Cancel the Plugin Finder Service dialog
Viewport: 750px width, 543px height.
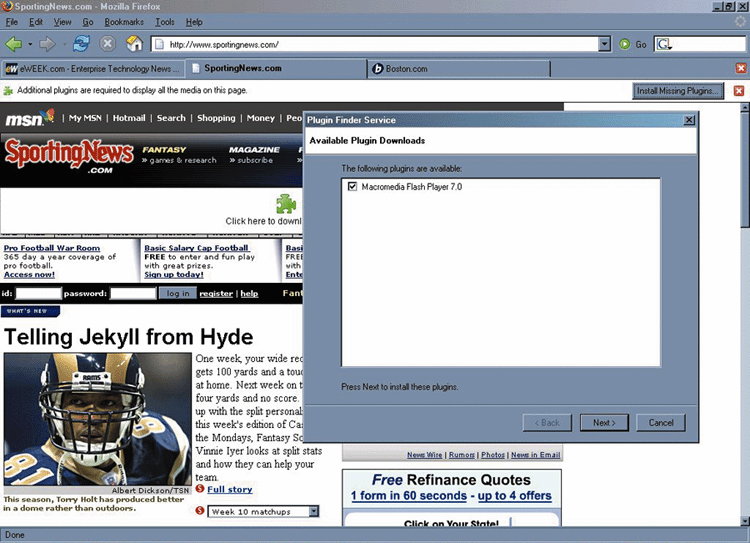(x=661, y=423)
